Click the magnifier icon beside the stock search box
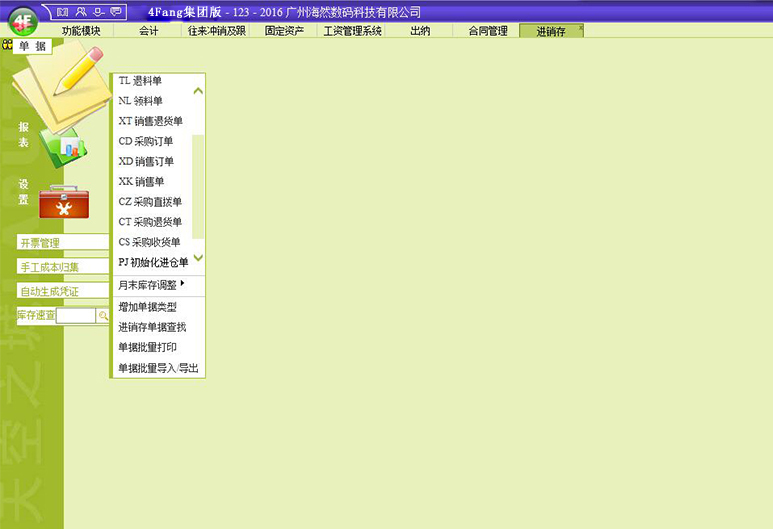The image size is (773, 529). click(102, 316)
